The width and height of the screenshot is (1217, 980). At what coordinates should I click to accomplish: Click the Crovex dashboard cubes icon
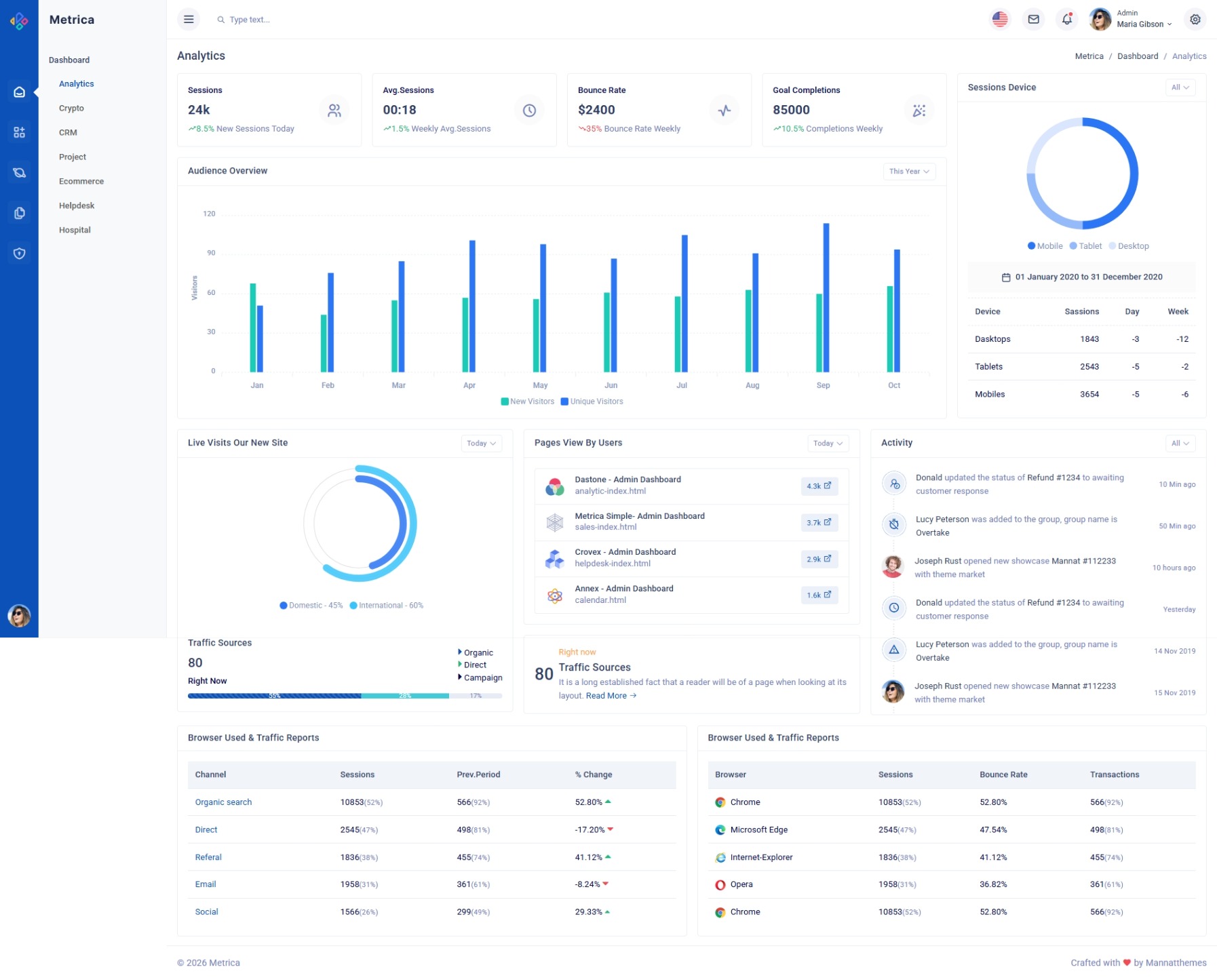[555, 559]
